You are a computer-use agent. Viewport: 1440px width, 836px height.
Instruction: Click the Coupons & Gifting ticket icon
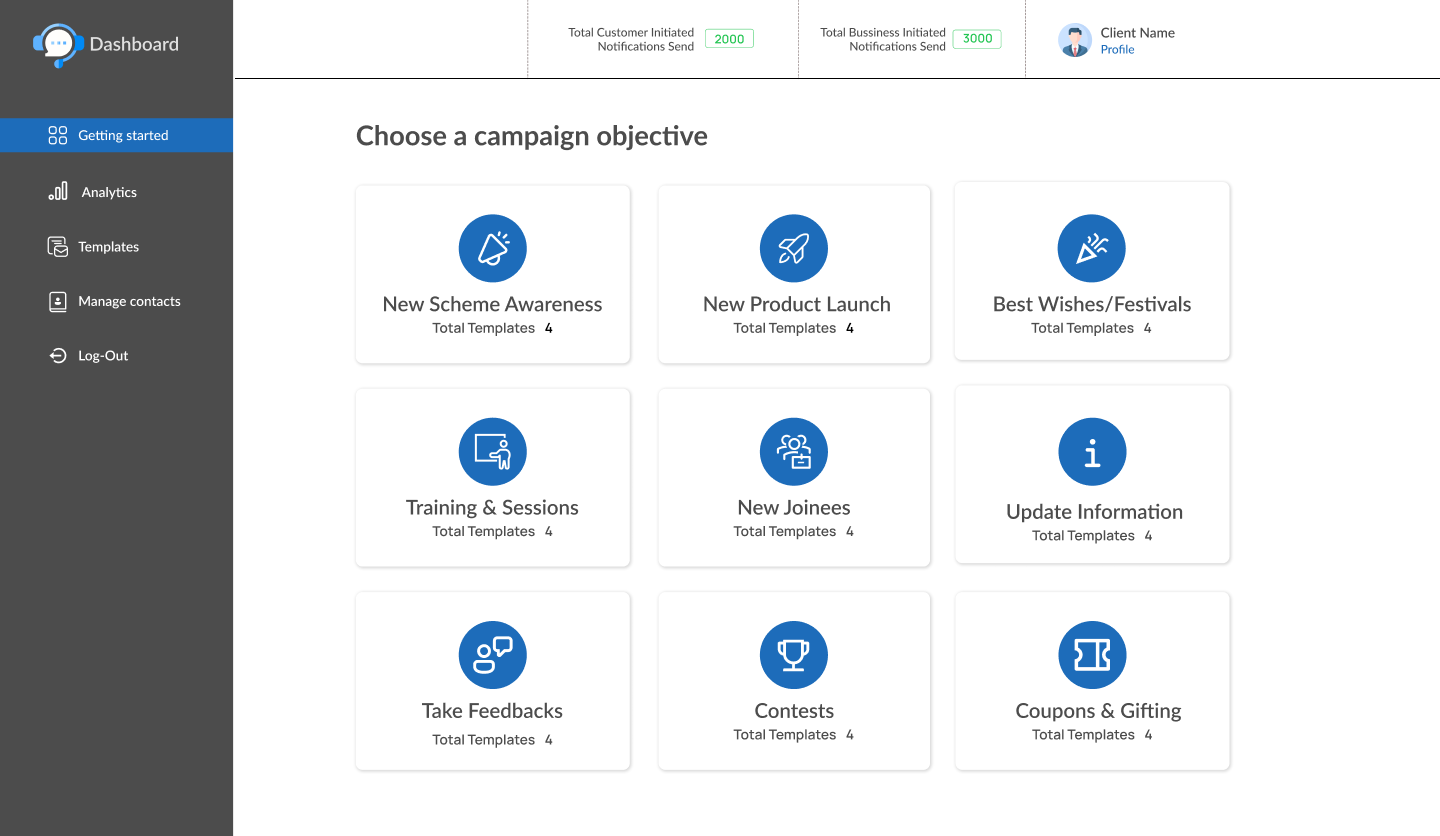1092,655
